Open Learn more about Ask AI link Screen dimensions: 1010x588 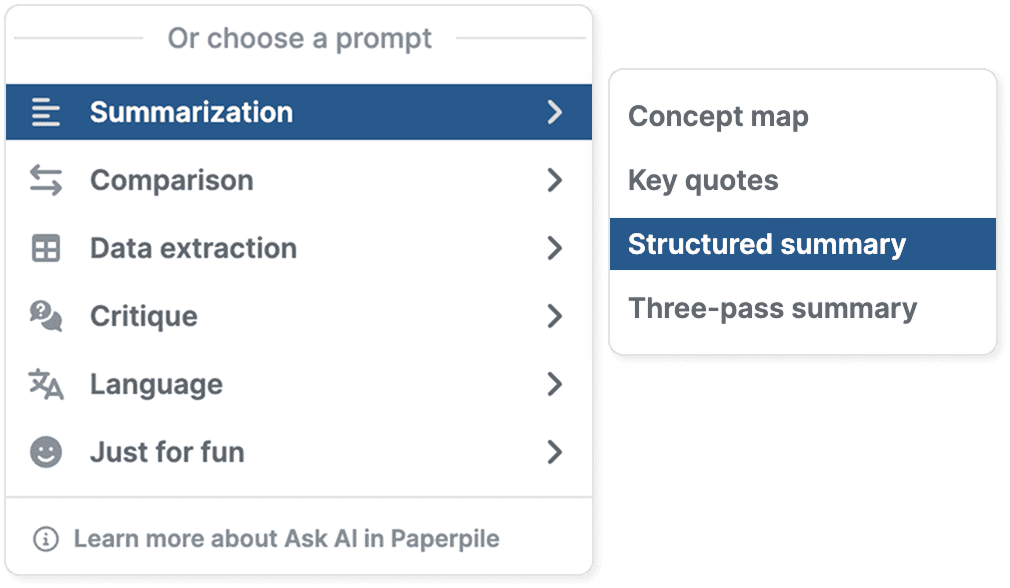286,539
